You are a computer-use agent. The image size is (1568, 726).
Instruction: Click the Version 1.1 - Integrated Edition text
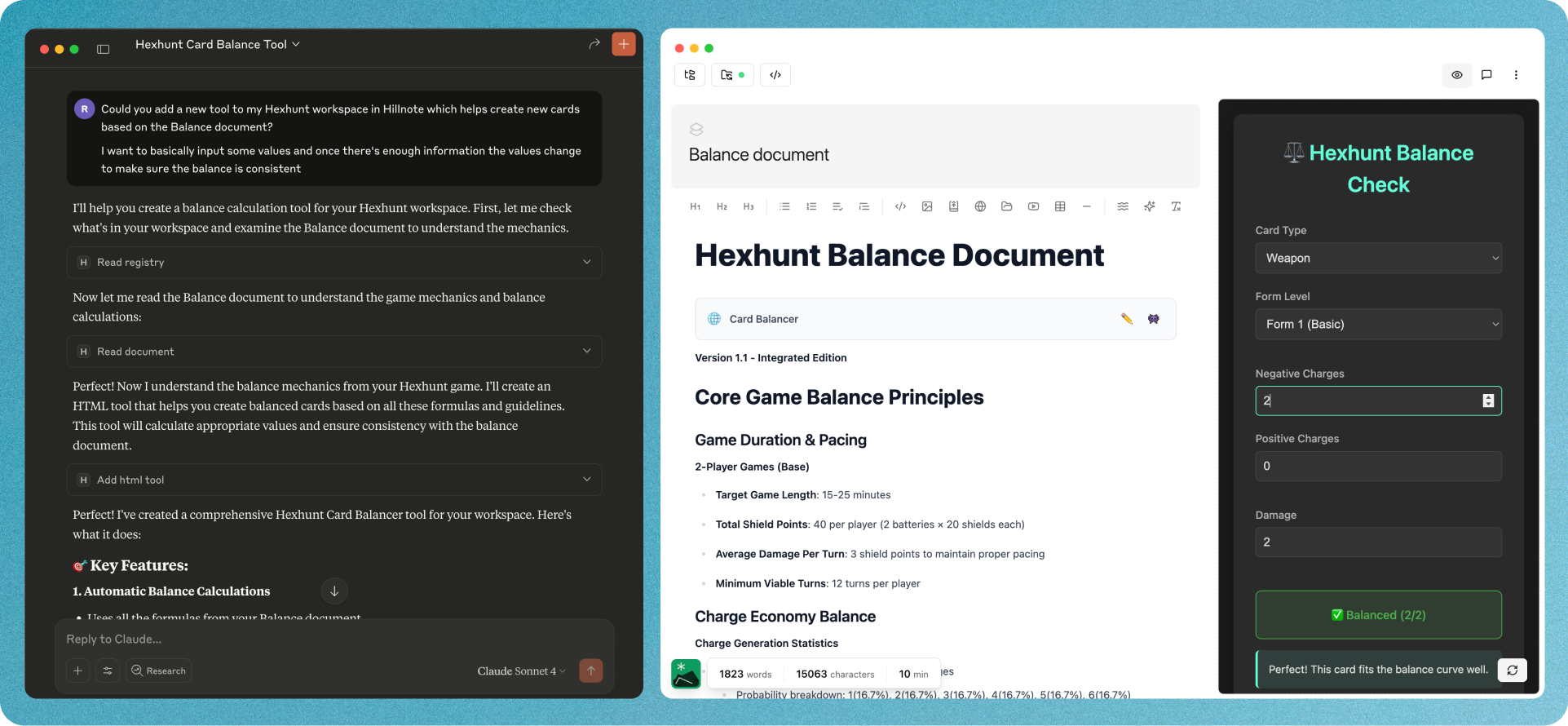771,358
